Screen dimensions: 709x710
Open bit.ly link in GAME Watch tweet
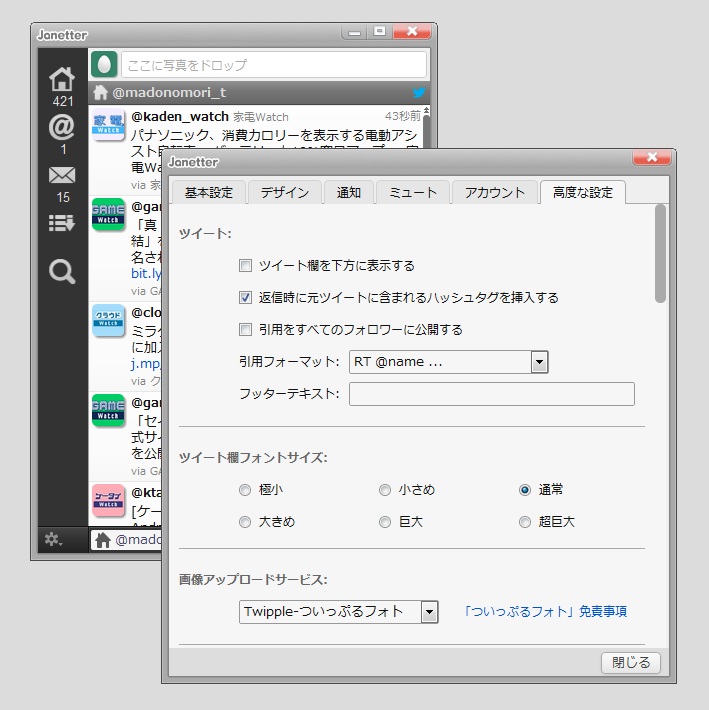point(146,273)
